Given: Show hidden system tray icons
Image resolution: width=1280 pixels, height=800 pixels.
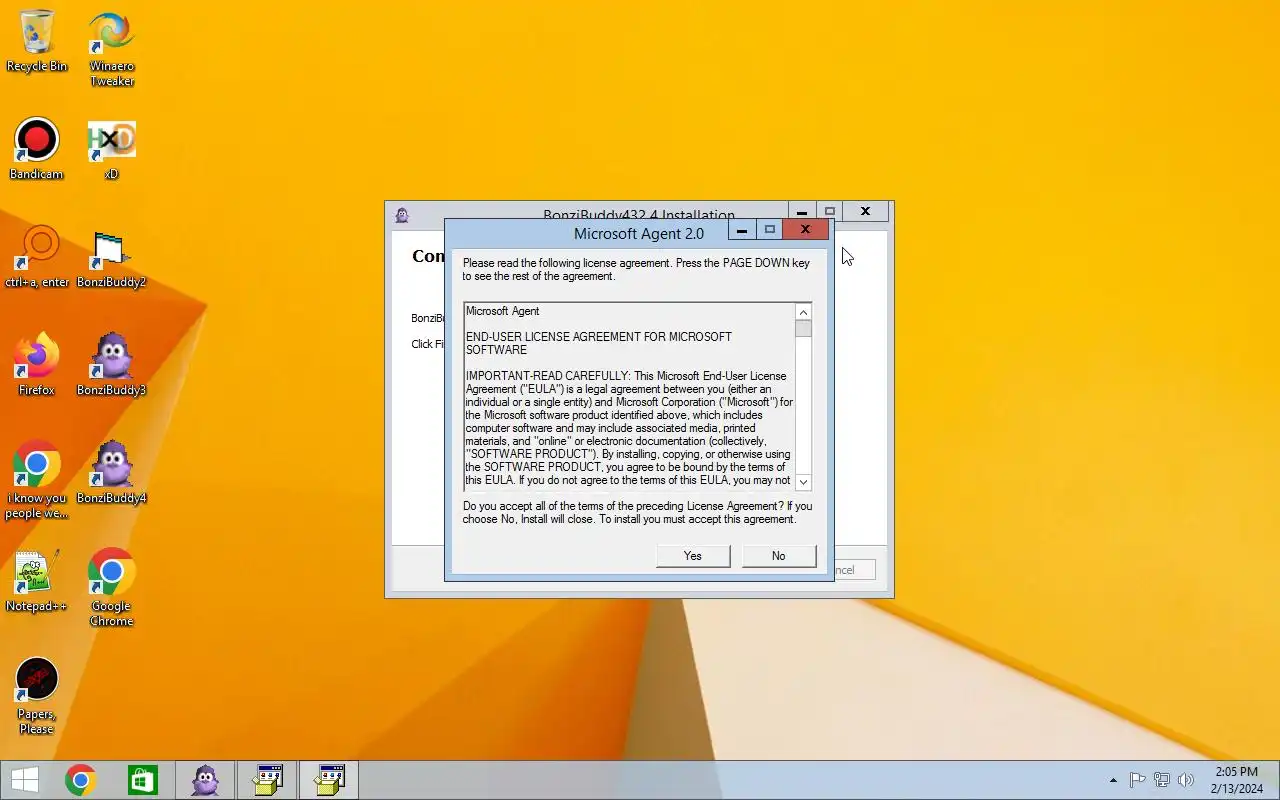Looking at the screenshot, I should click(x=1113, y=780).
